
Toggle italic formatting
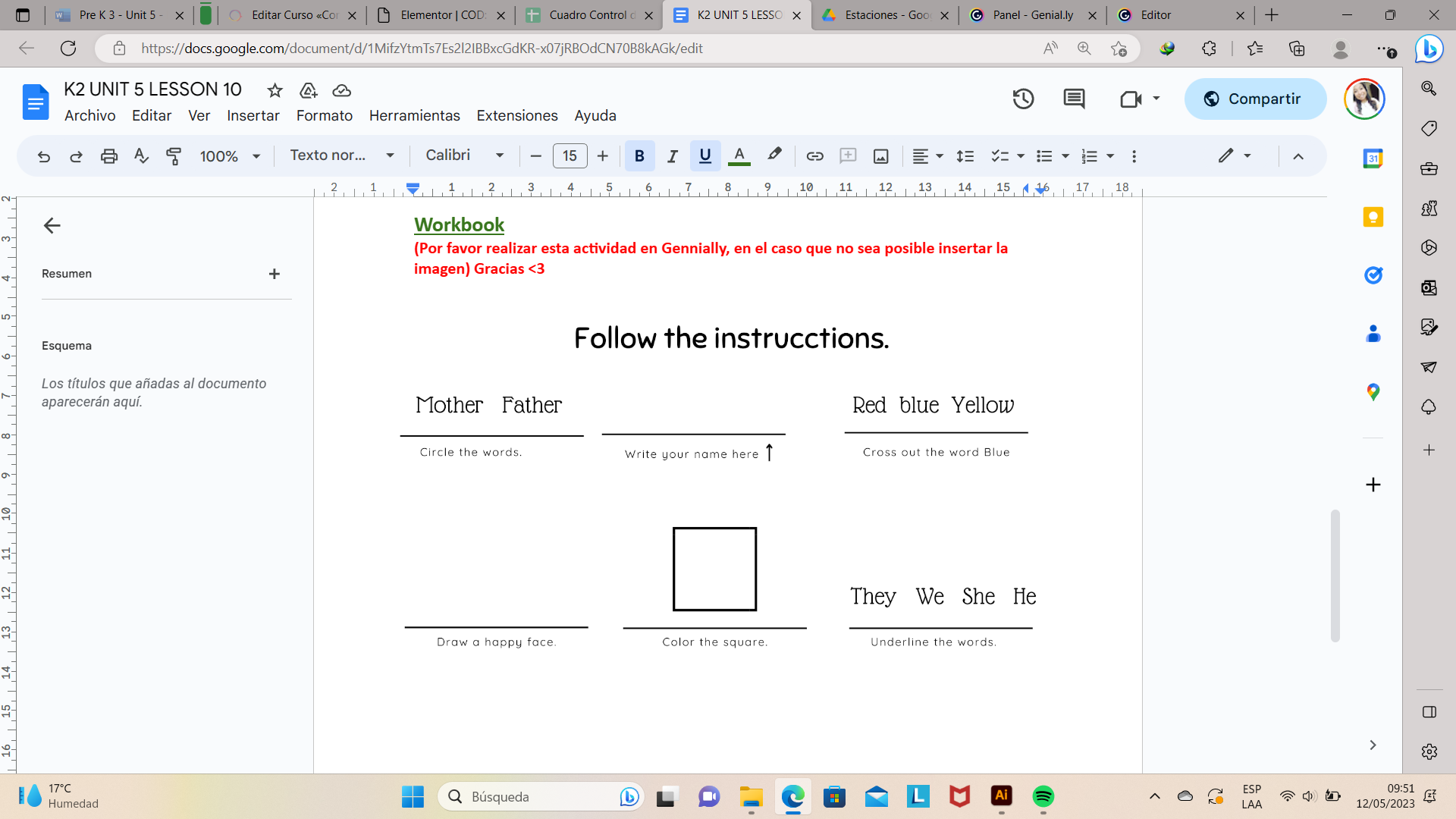(x=673, y=155)
